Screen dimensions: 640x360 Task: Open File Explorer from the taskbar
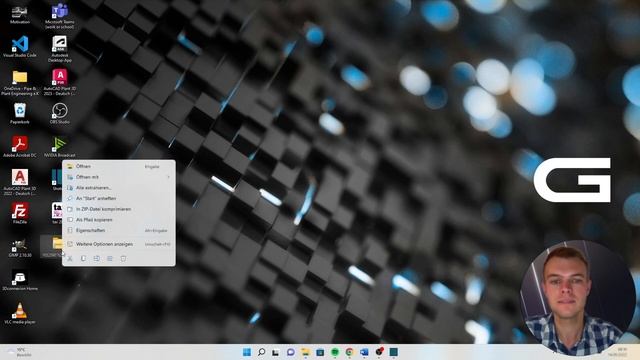pyautogui.click(x=305, y=352)
